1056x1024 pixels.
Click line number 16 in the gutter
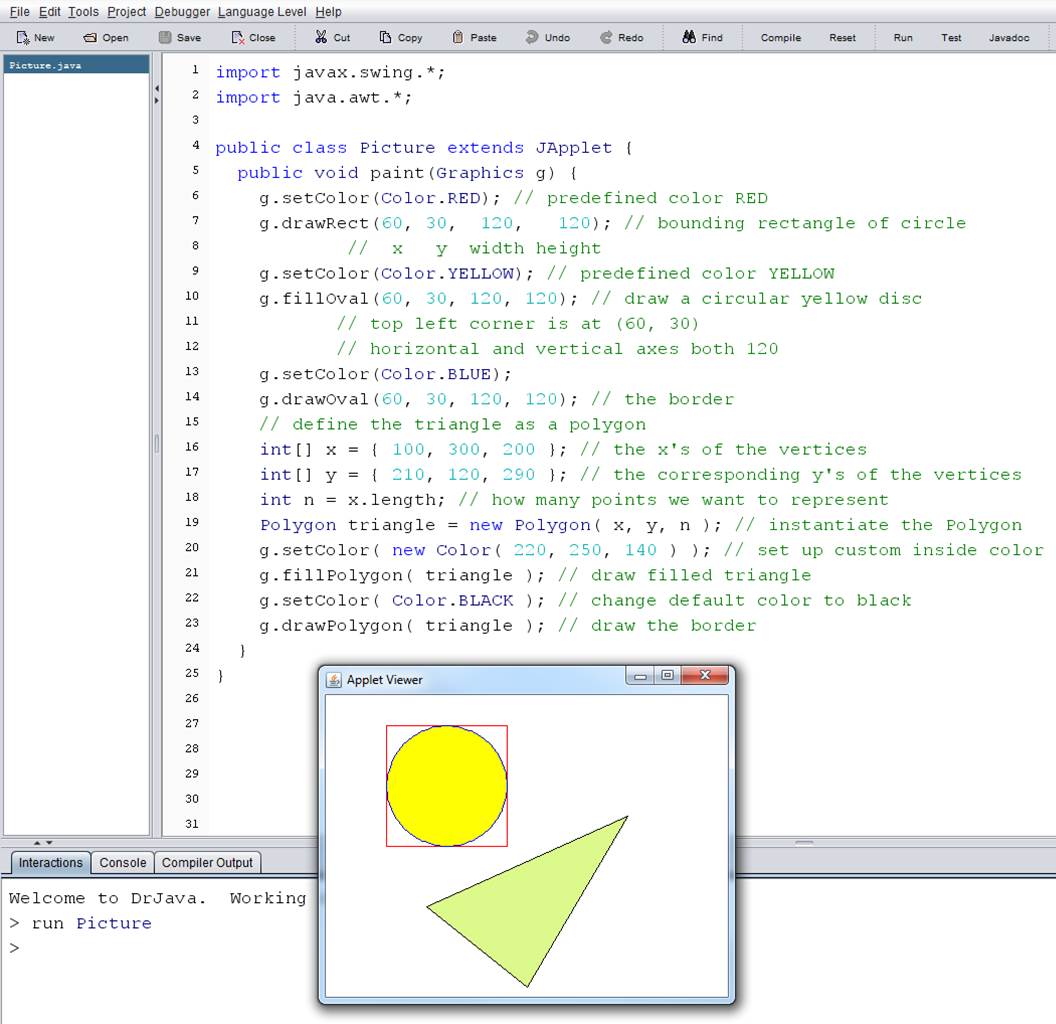[x=192, y=447]
